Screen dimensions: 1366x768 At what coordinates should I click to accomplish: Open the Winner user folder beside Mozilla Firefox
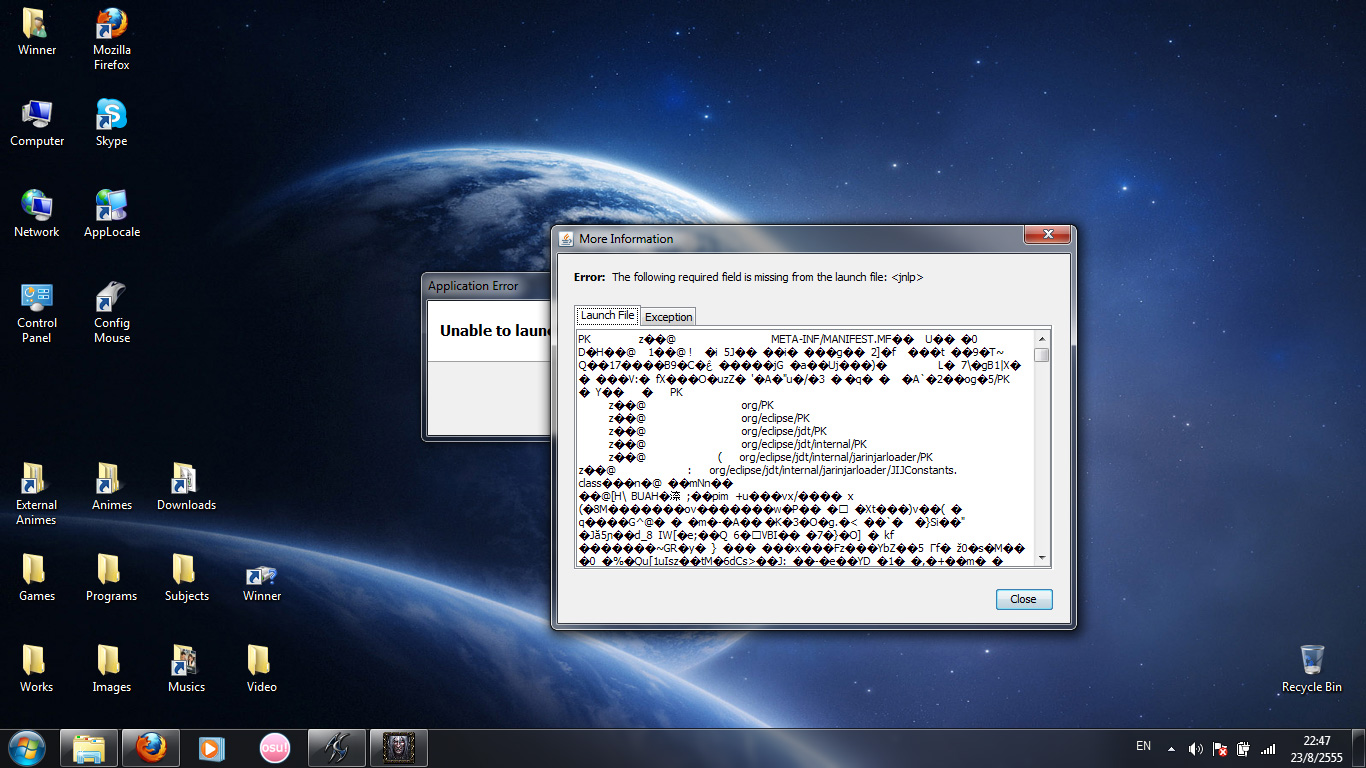coord(37,33)
